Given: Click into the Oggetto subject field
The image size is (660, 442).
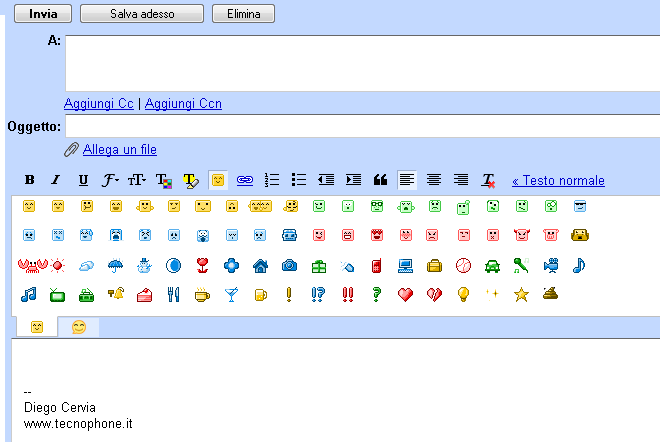Looking at the screenshot, I should click(362, 126).
